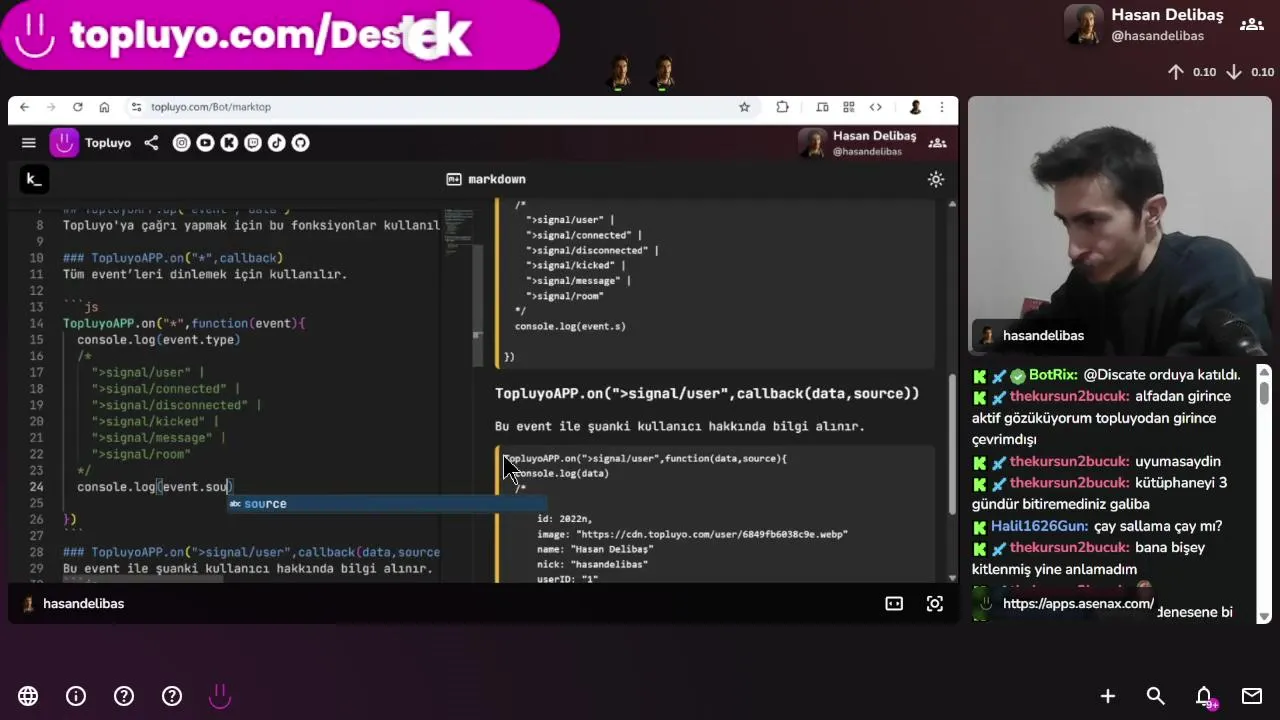The height and width of the screenshot is (720, 1280).
Task: Click the K_ terminal icon
Action: pos(34,179)
